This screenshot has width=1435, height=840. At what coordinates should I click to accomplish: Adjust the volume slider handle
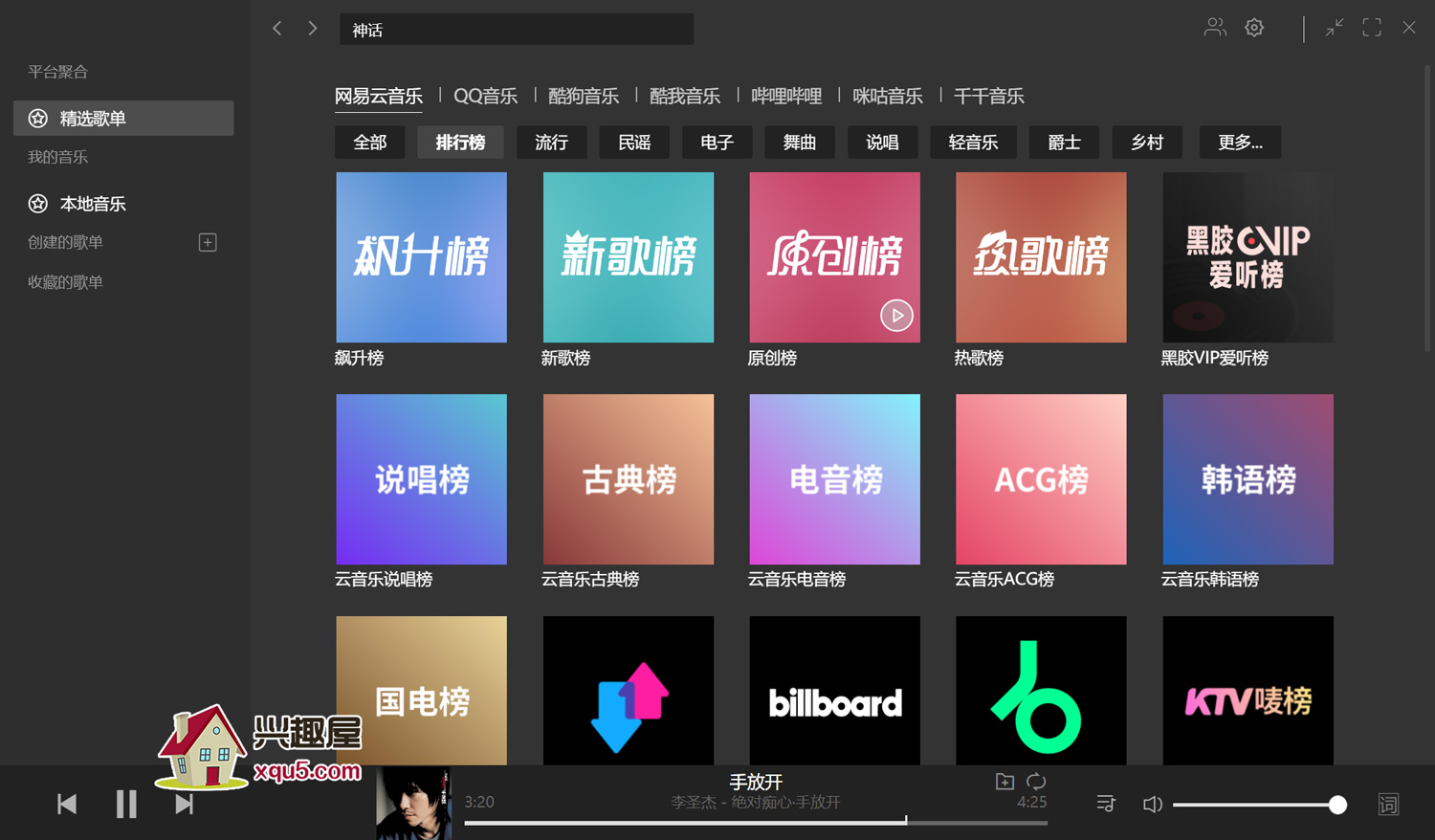tap(1337, 806)
